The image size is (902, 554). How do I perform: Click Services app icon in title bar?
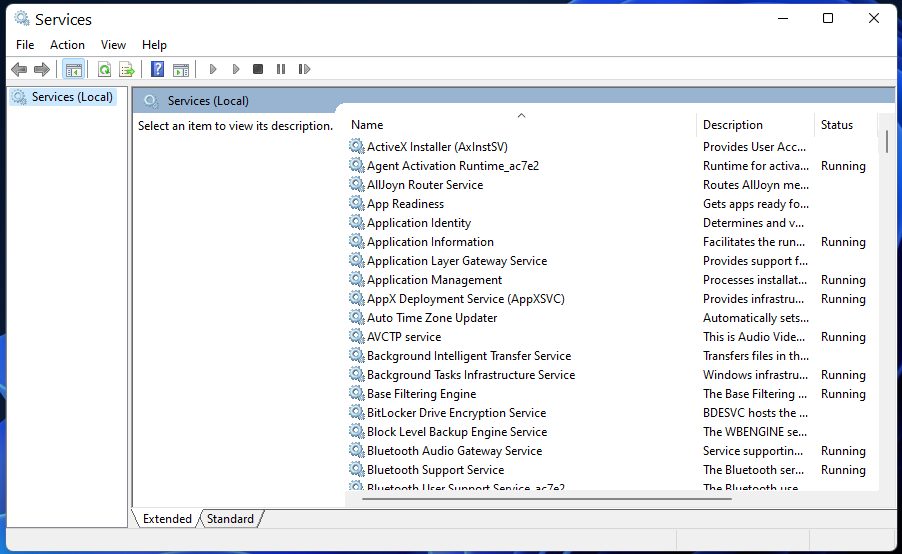(22, 18)
